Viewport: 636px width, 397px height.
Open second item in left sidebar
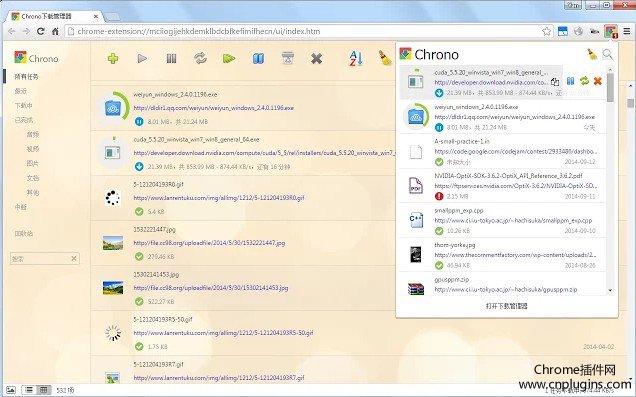21,91
